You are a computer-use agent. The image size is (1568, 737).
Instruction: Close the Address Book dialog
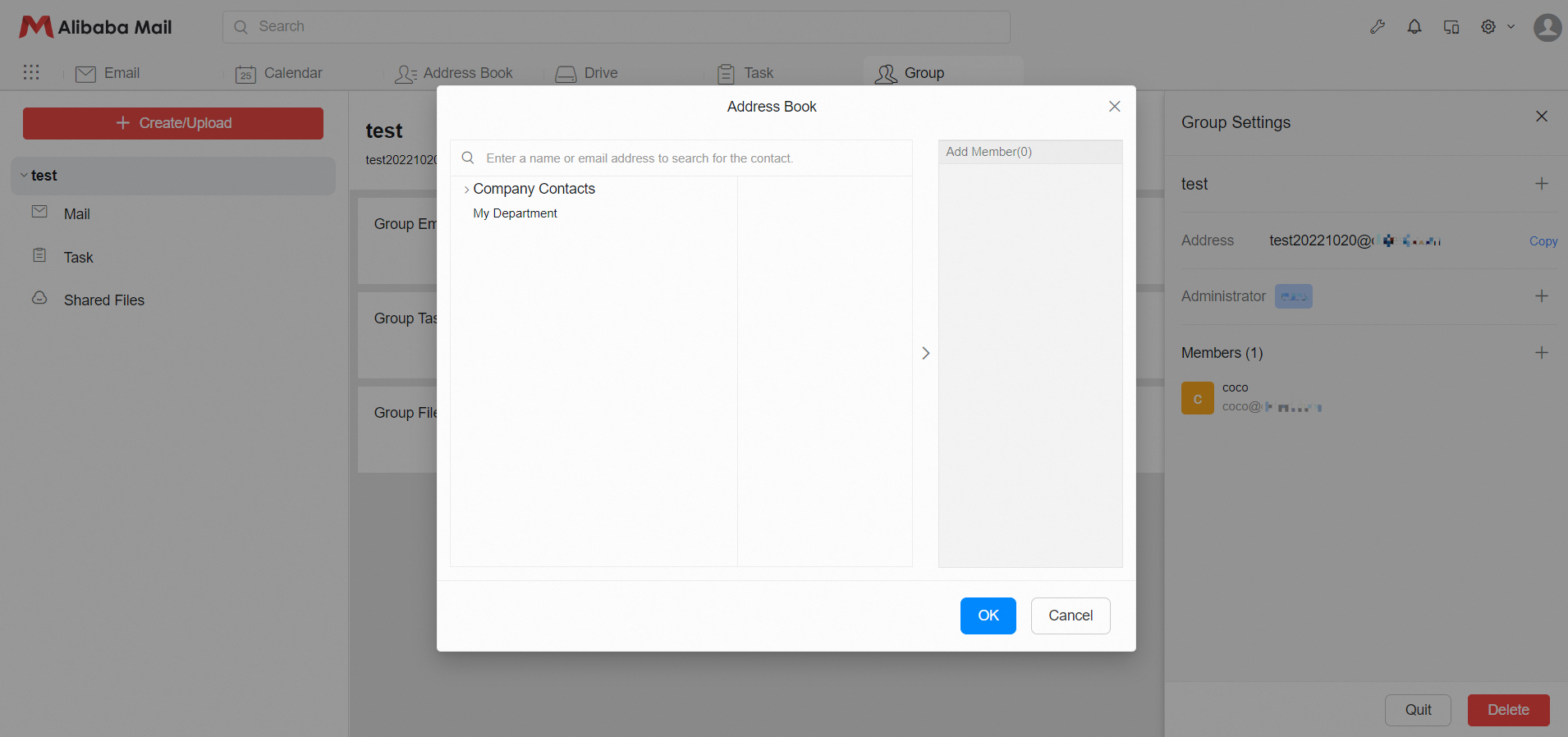(1115, 107)
